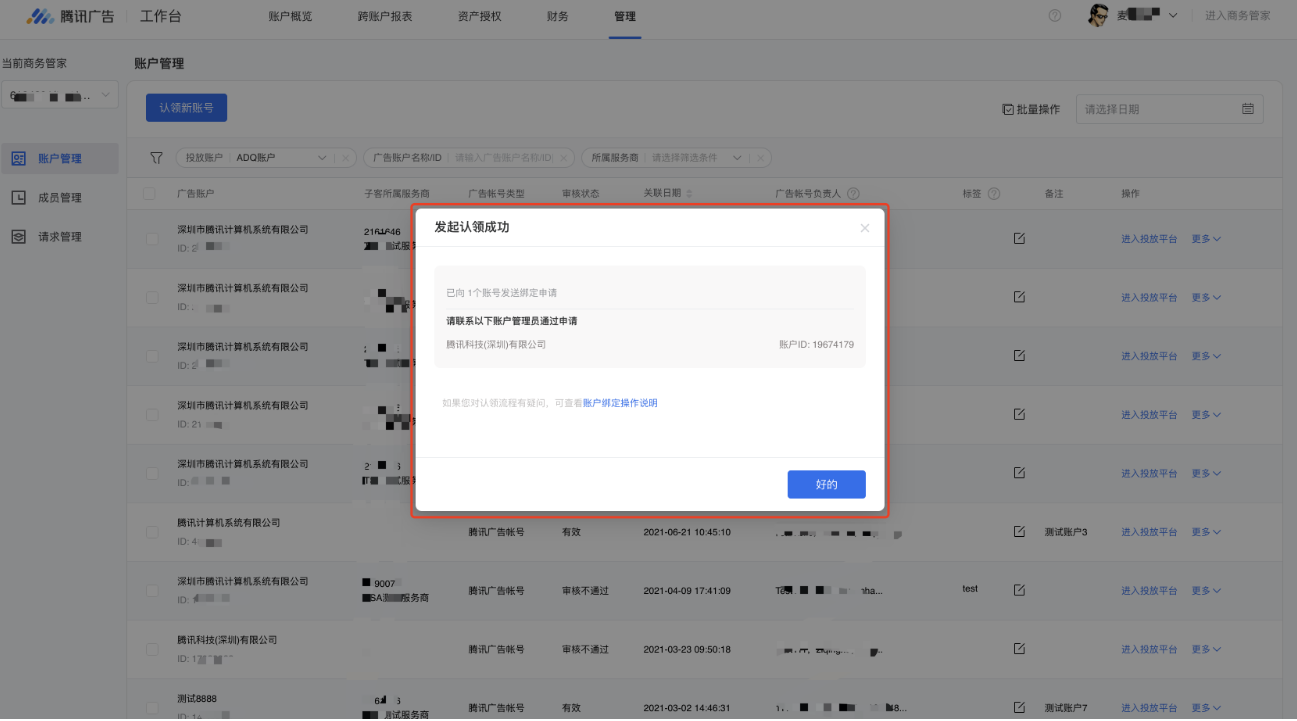Remove the 投放账户 filter with its X
1297x721 pixels.
point(345,158)
